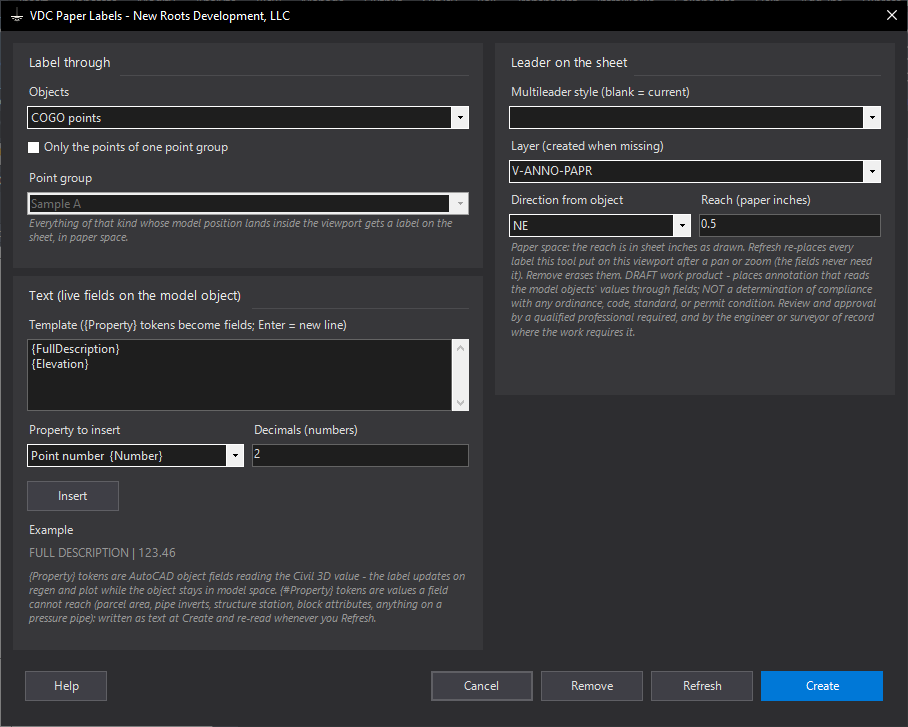Click the Cancel button
This screenshot has height=727, width=908.
pyautogui.click(x=481, y=686)
